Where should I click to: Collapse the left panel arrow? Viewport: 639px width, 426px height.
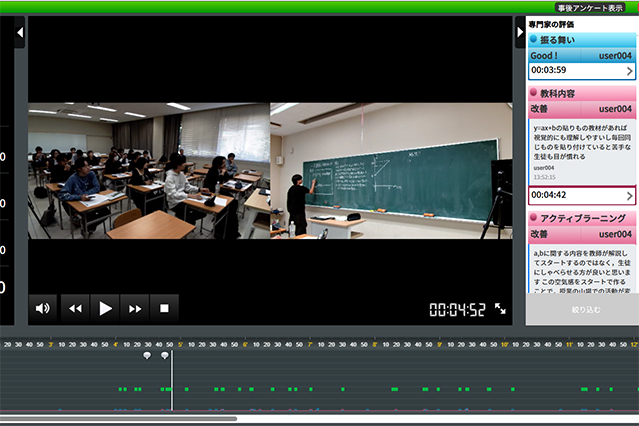20,33
